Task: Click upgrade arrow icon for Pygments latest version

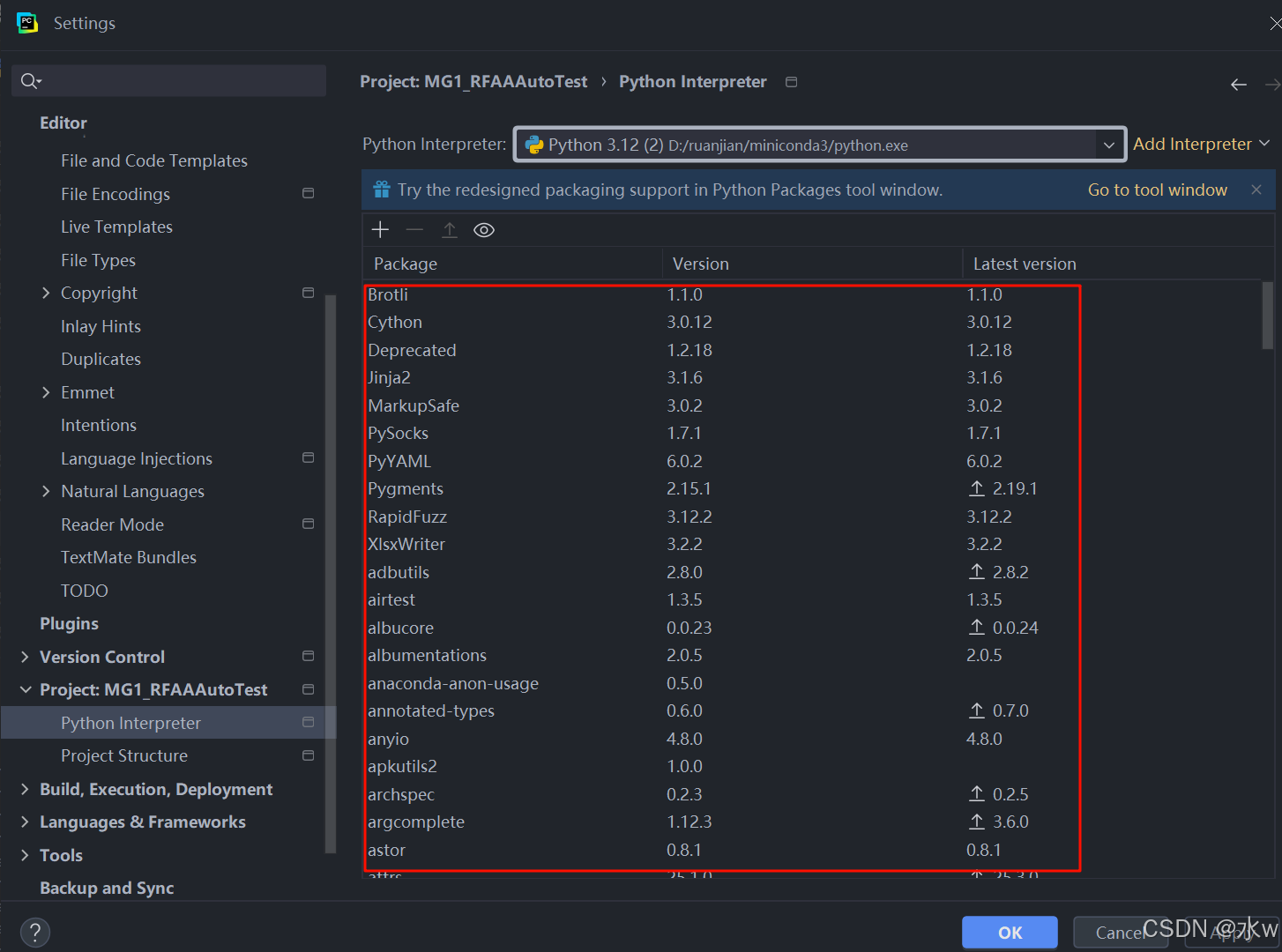Action: [x=977, y=488]
